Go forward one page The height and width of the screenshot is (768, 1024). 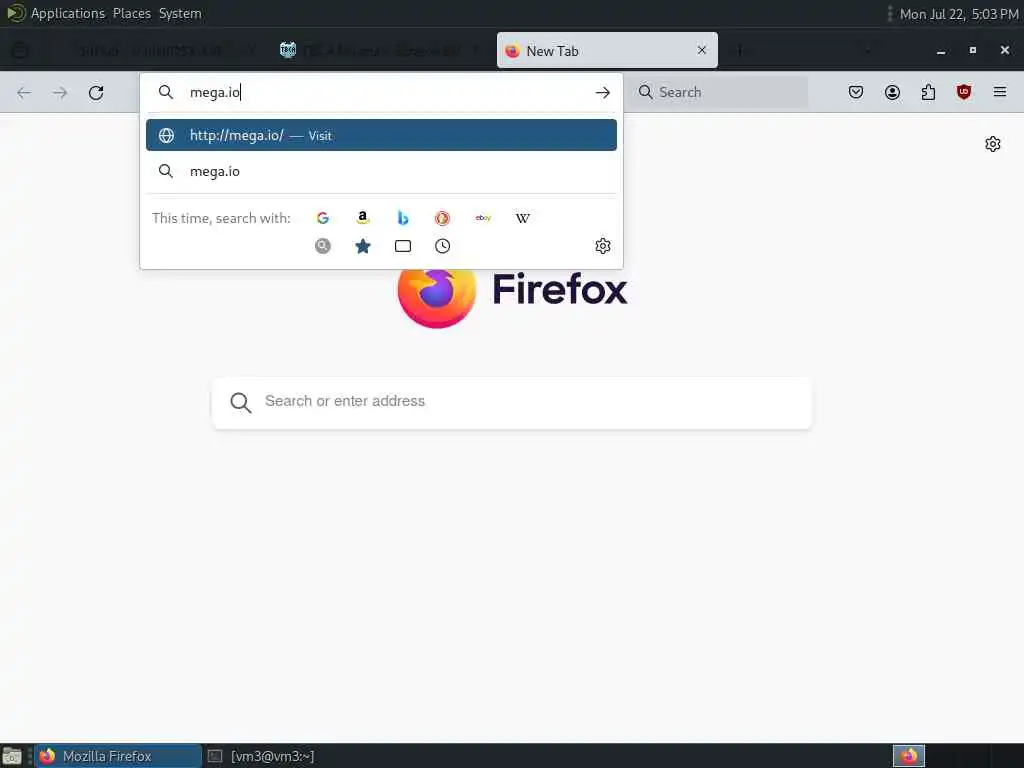coord(60,93)
